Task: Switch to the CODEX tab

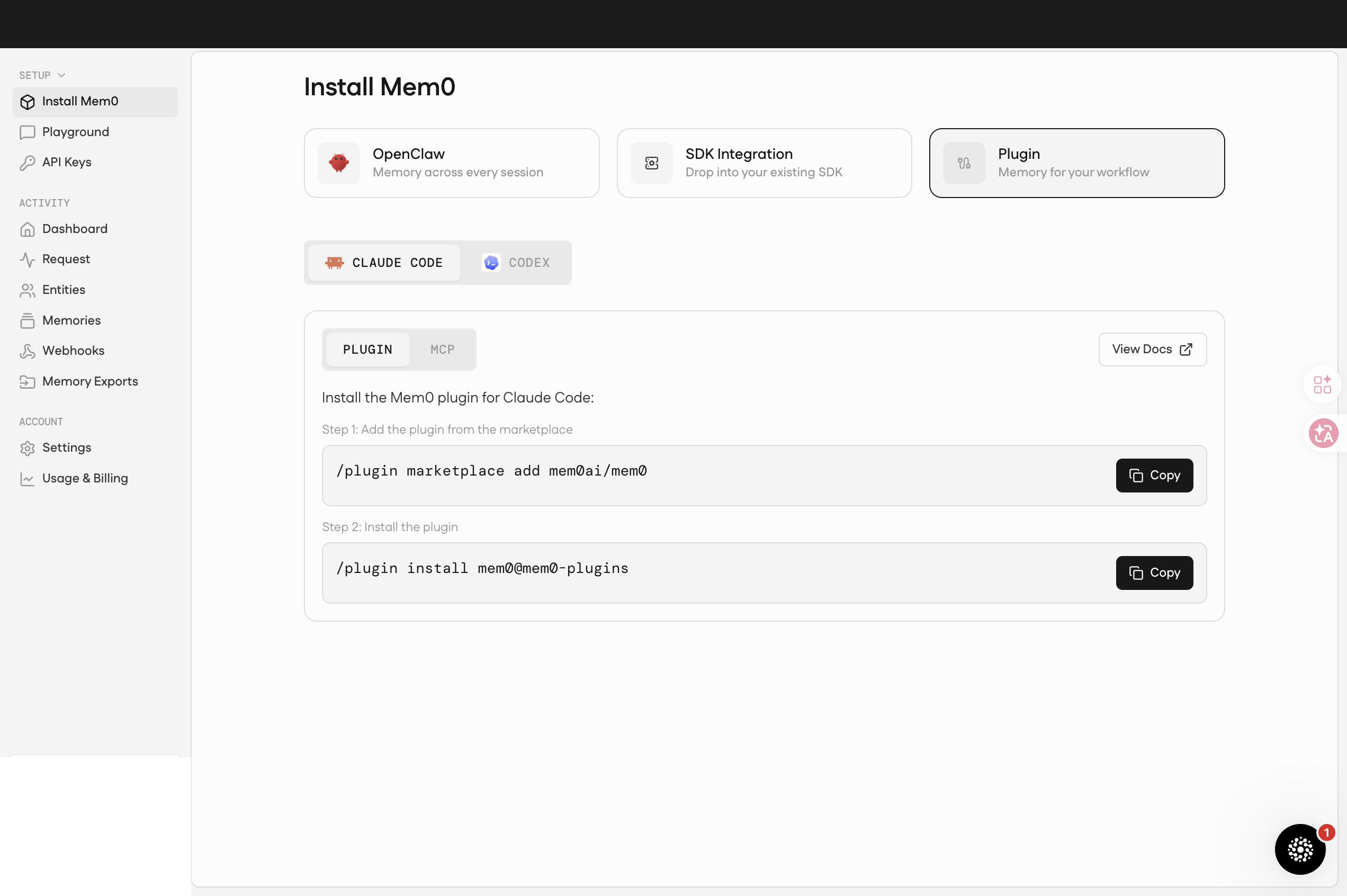Action: coord(516,262)
